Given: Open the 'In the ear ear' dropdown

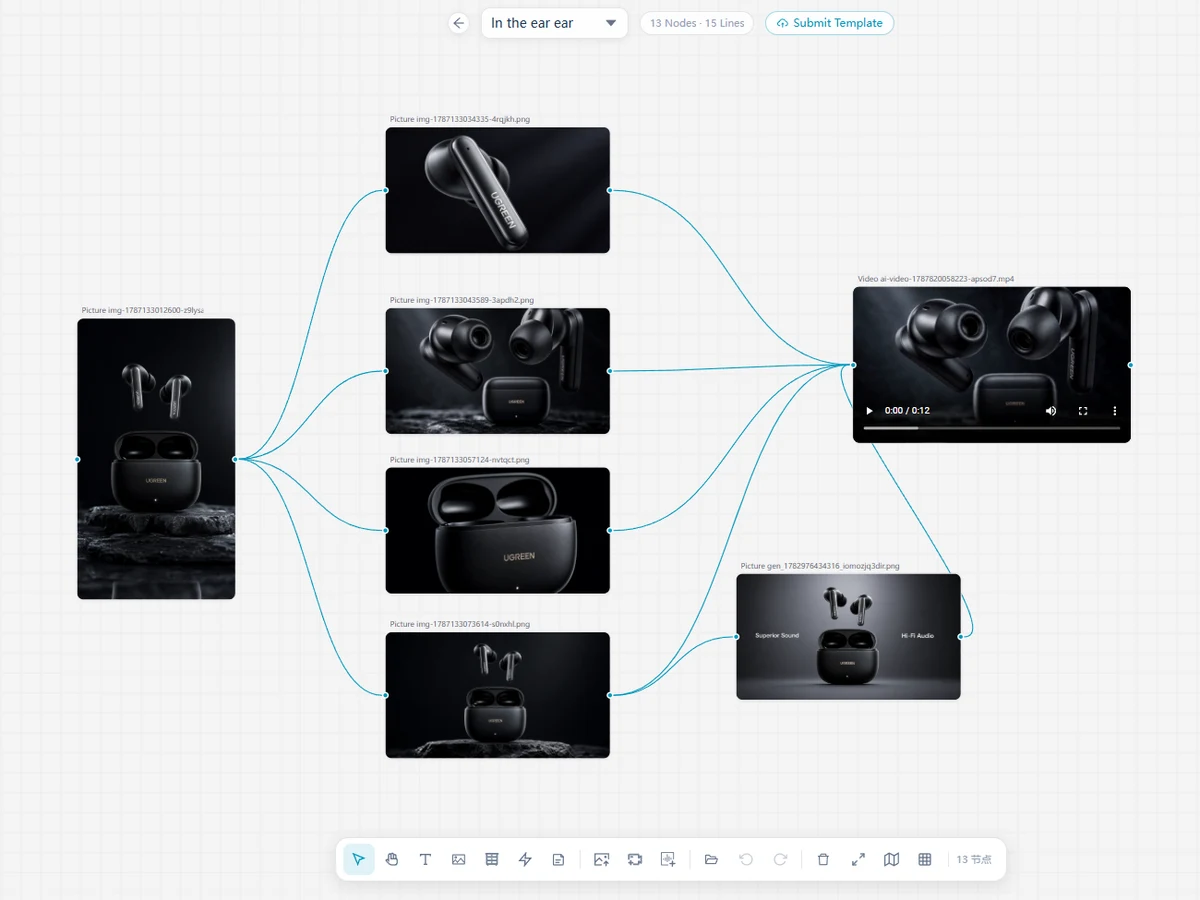Looking at the screenshot, I should pyautogui.click(x=554, y=23).
